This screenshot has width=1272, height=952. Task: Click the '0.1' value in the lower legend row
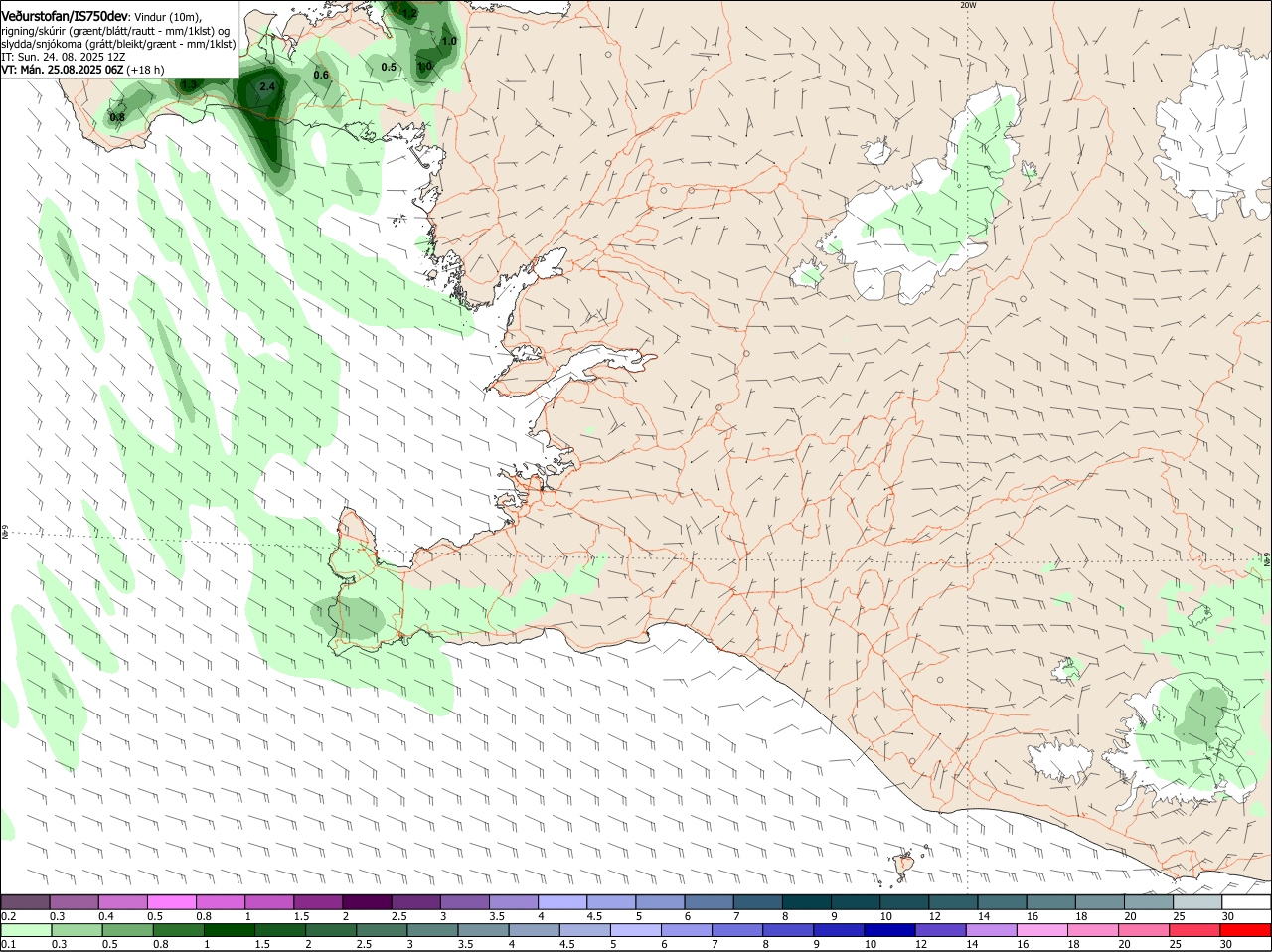pyautogui.click(x=8, y=944)
